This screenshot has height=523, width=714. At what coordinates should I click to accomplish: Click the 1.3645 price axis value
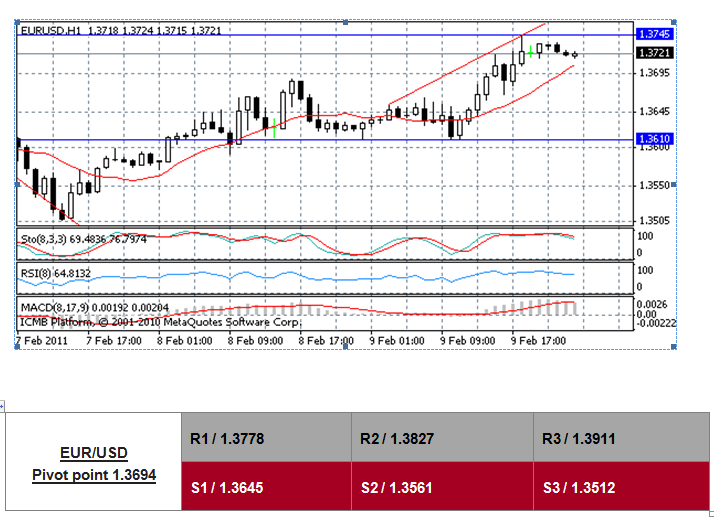(x=654, y=112)
